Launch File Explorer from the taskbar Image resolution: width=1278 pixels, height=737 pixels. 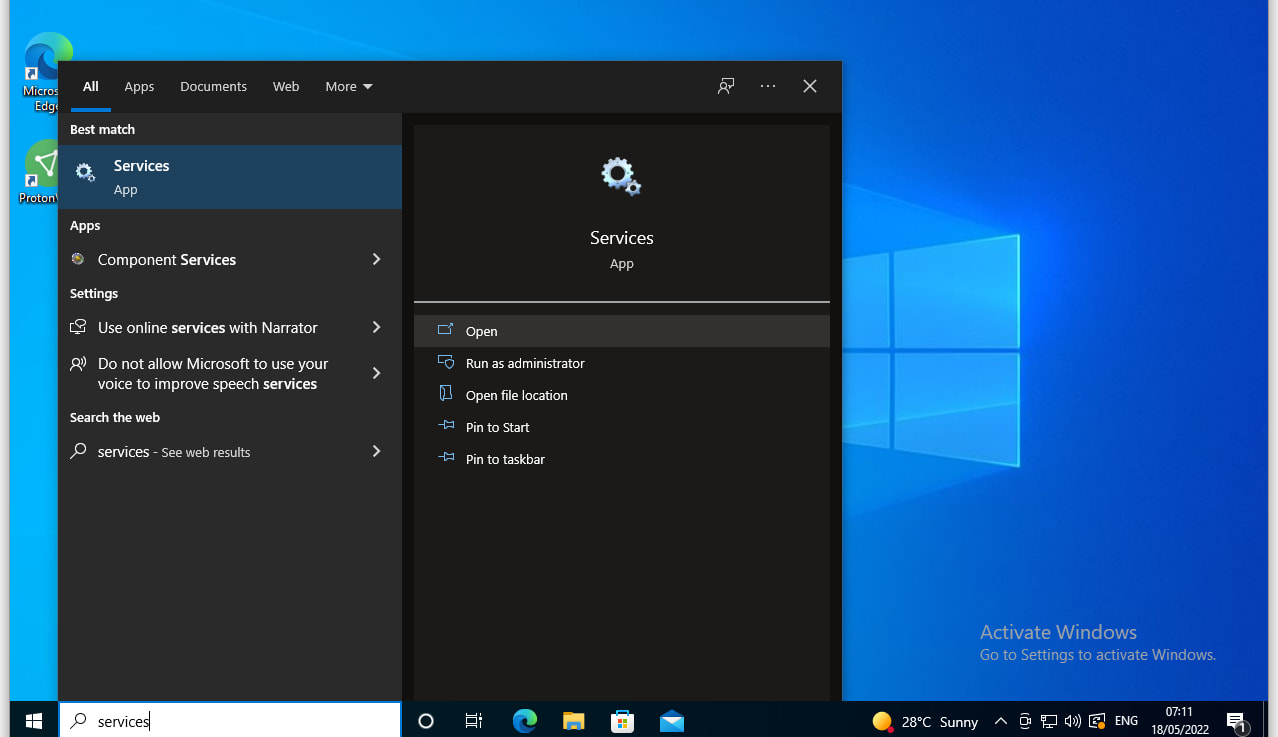[x=573, y=721]
